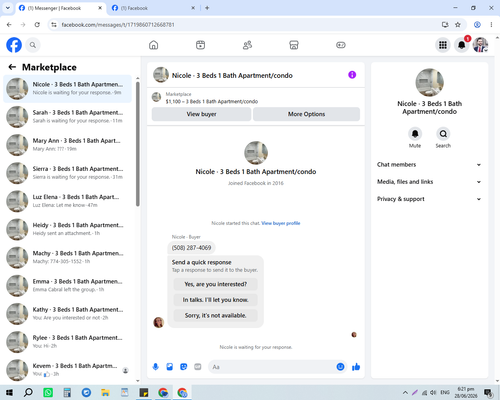Attach a photo using the image icon
The height and width of the screenshot is (400, 500).
tap(170, 367)
